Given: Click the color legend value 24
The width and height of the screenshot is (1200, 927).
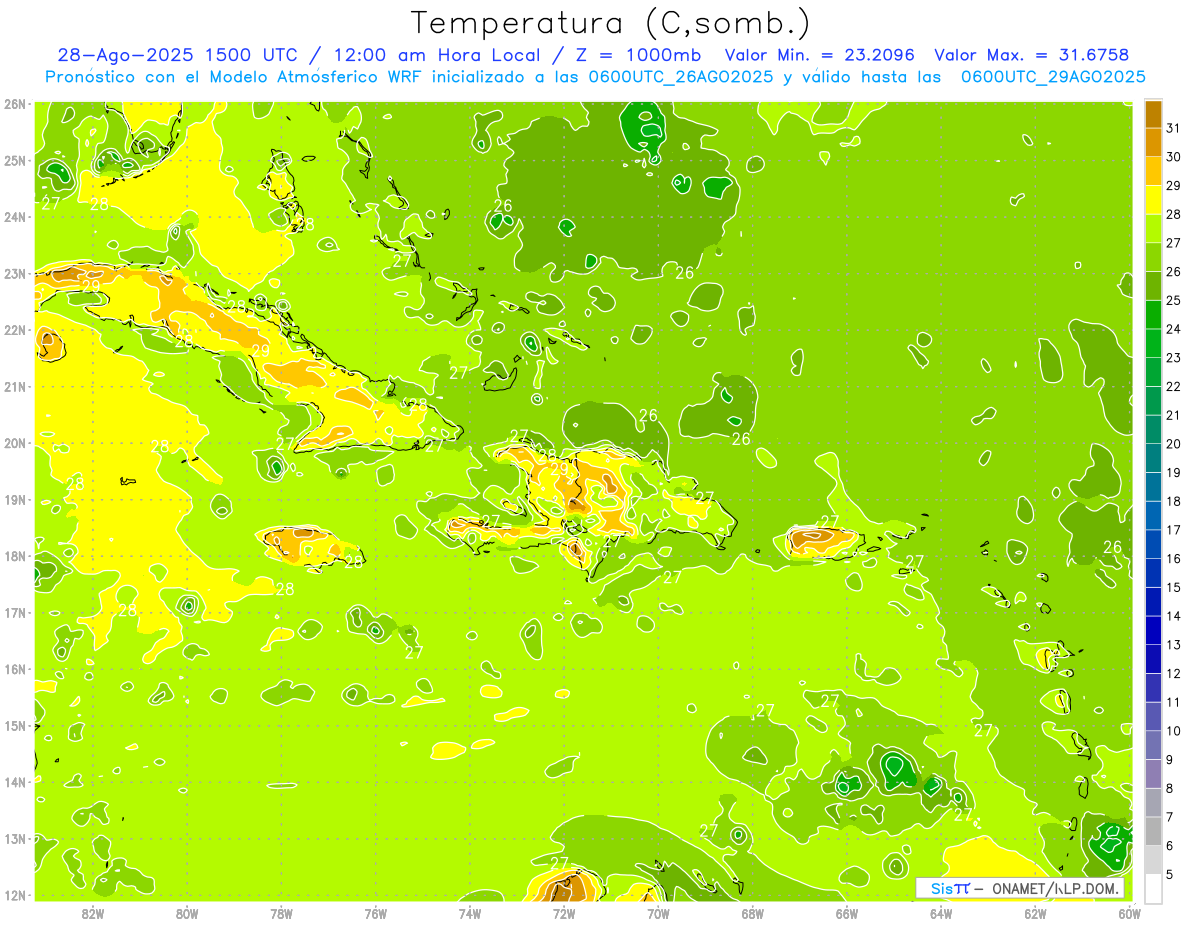Looking at the screenshot, I should 1173,329.
